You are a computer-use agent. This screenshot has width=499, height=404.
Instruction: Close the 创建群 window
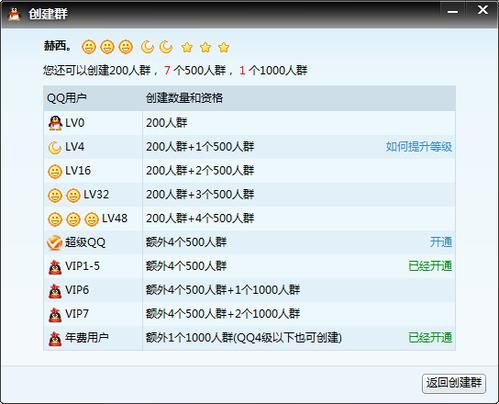tap(483, 10)
